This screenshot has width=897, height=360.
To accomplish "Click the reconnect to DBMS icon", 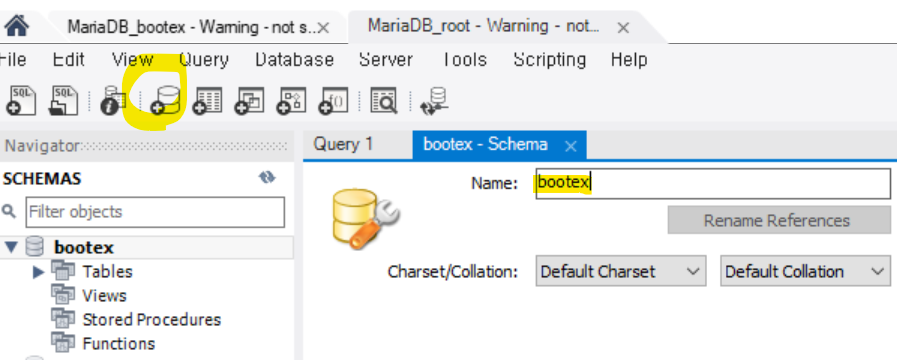I will (x=435, y=101).
